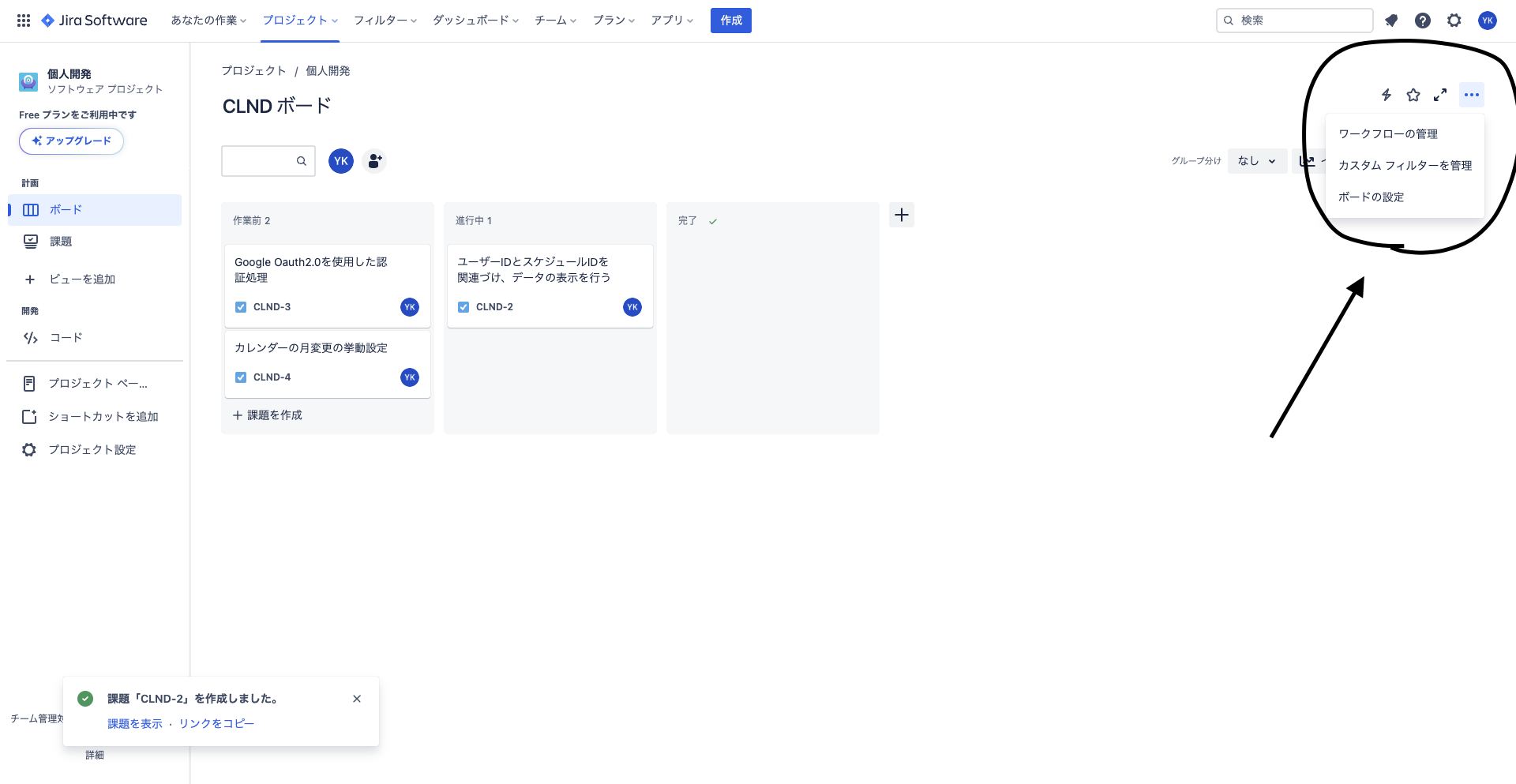This screenshot has width=1516, height=784.
Task: Open 課題 in the sidebar
Action: coord(95,242)
